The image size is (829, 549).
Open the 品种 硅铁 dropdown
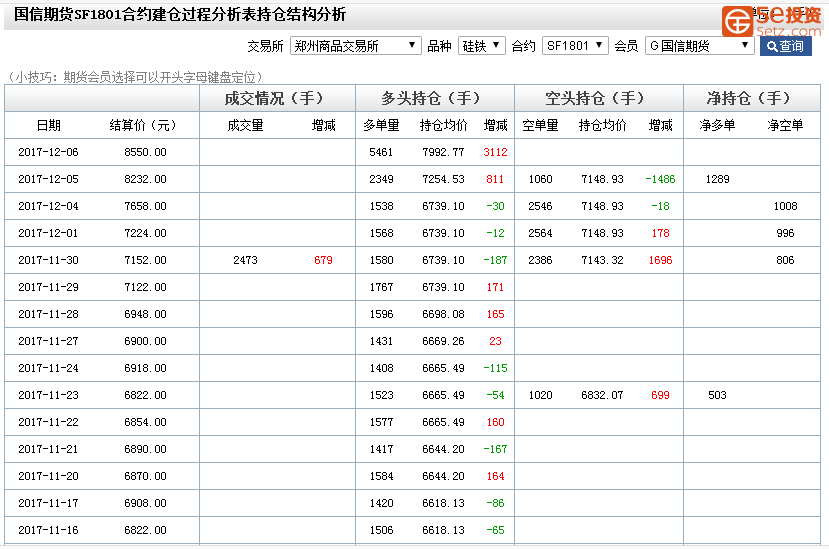(482, 46)
